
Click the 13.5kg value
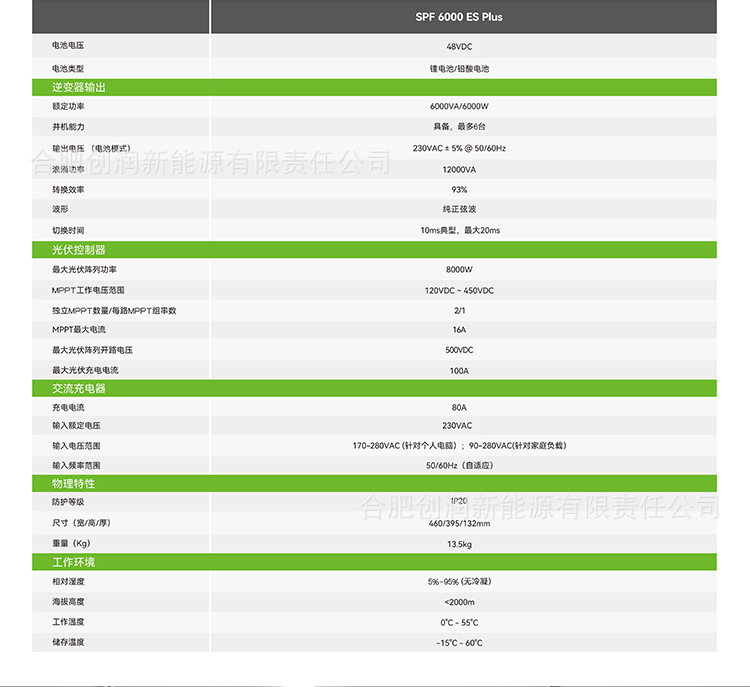click(x=459, y=544)
